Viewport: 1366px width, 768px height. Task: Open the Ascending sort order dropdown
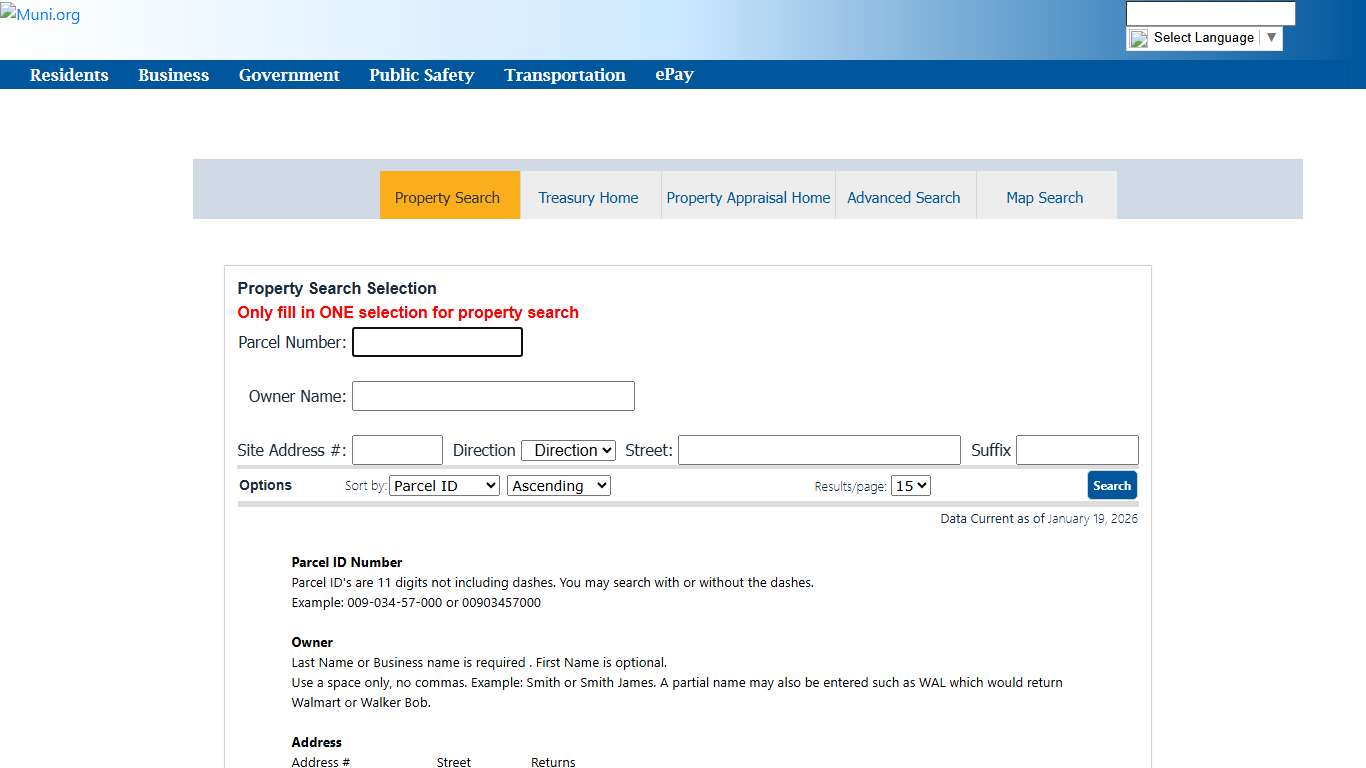[558, 485]
